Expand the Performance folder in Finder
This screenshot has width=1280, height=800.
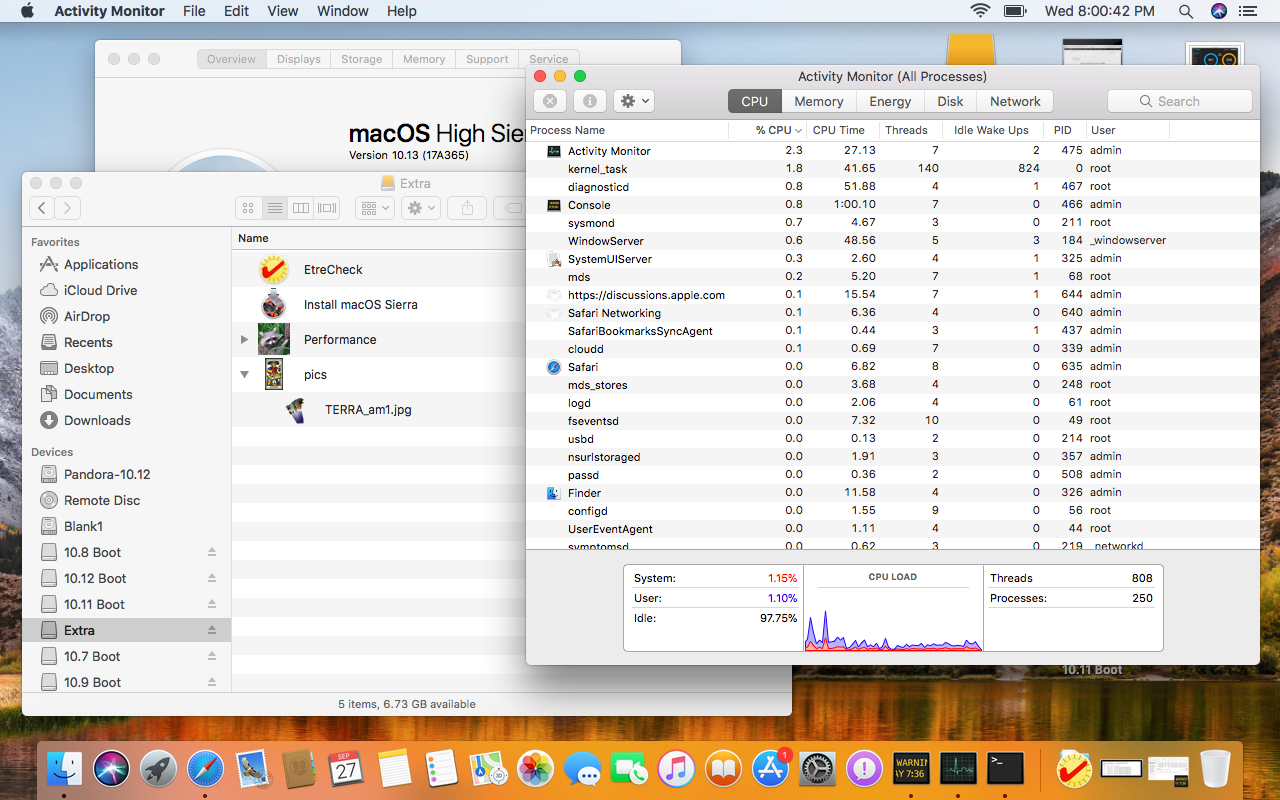pos(244,340)
